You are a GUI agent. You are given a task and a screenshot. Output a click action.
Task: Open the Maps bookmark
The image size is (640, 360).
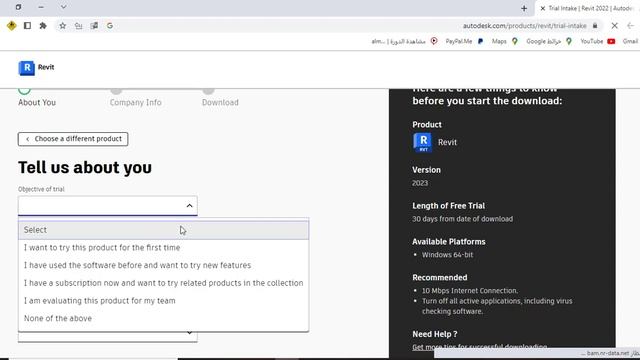click(504, 41)
